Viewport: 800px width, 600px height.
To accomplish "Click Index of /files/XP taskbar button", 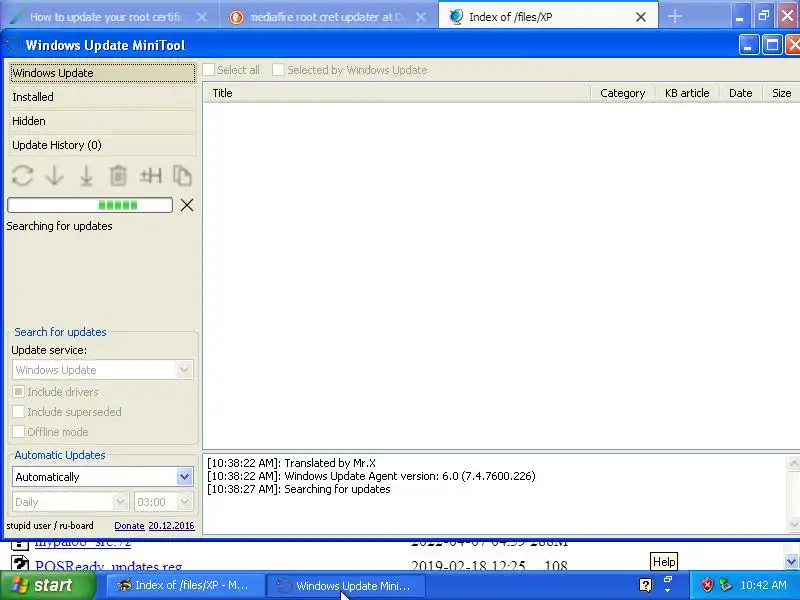I will tap(186, 586).
